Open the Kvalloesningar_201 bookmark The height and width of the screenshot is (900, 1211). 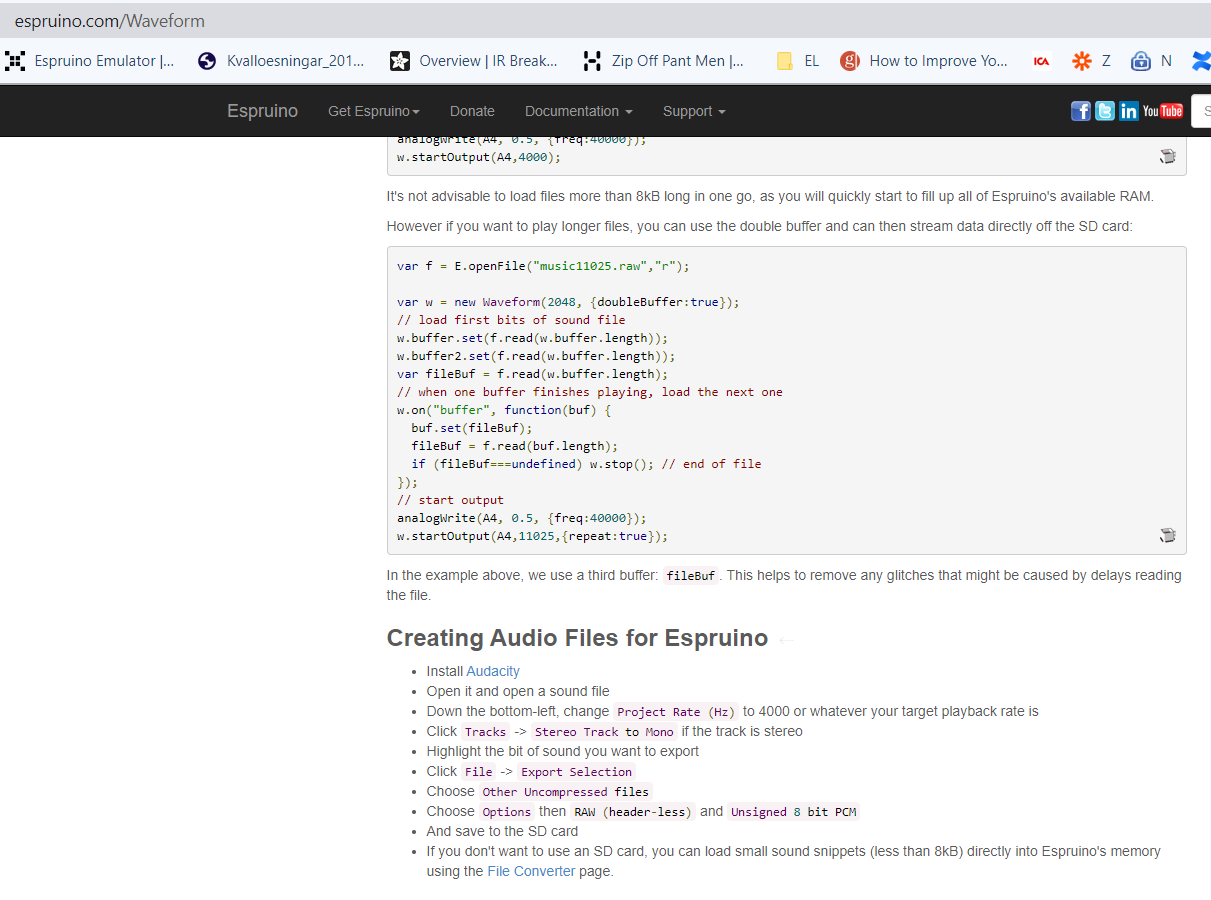281,61
